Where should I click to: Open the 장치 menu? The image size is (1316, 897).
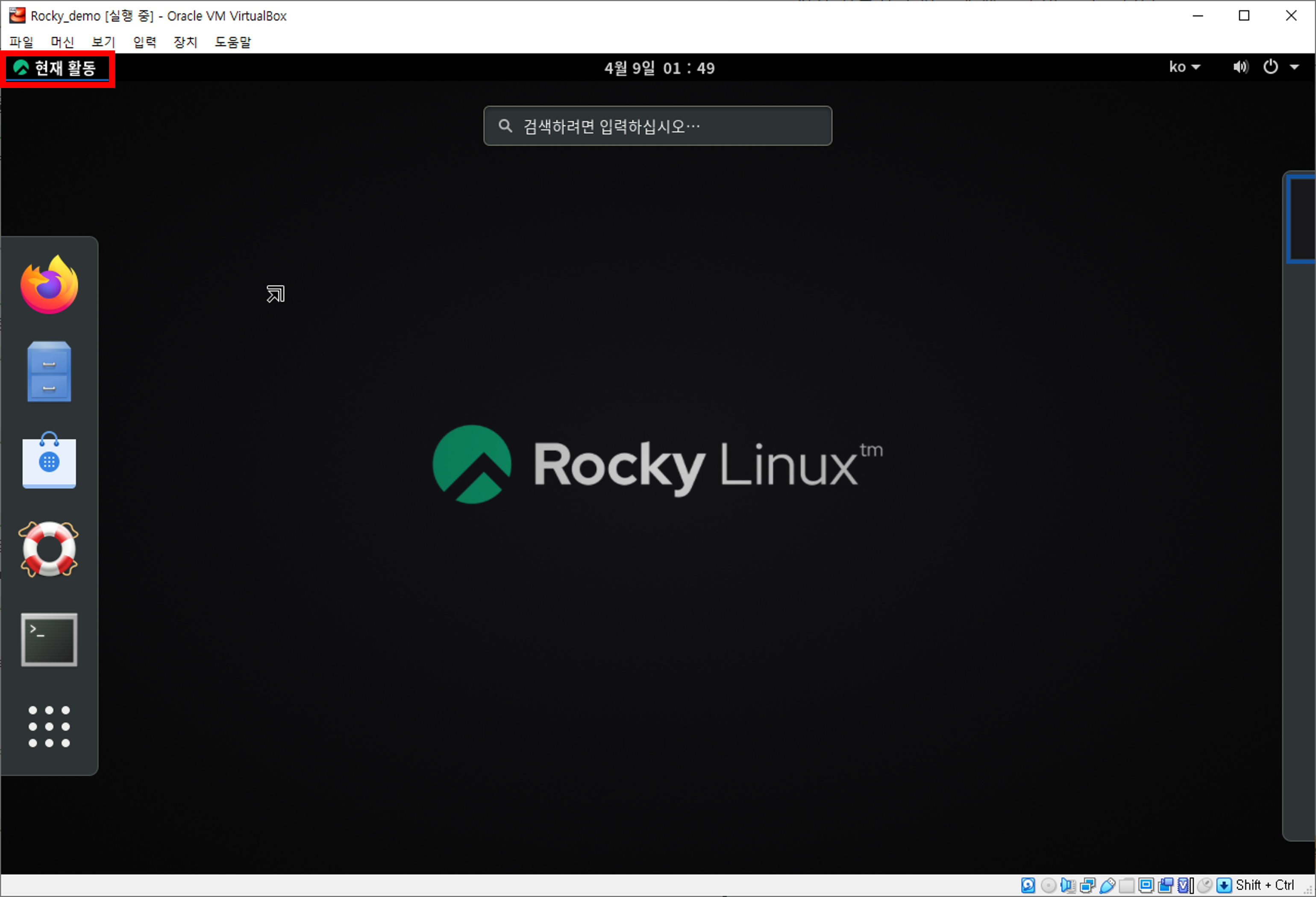click(185, 42)
